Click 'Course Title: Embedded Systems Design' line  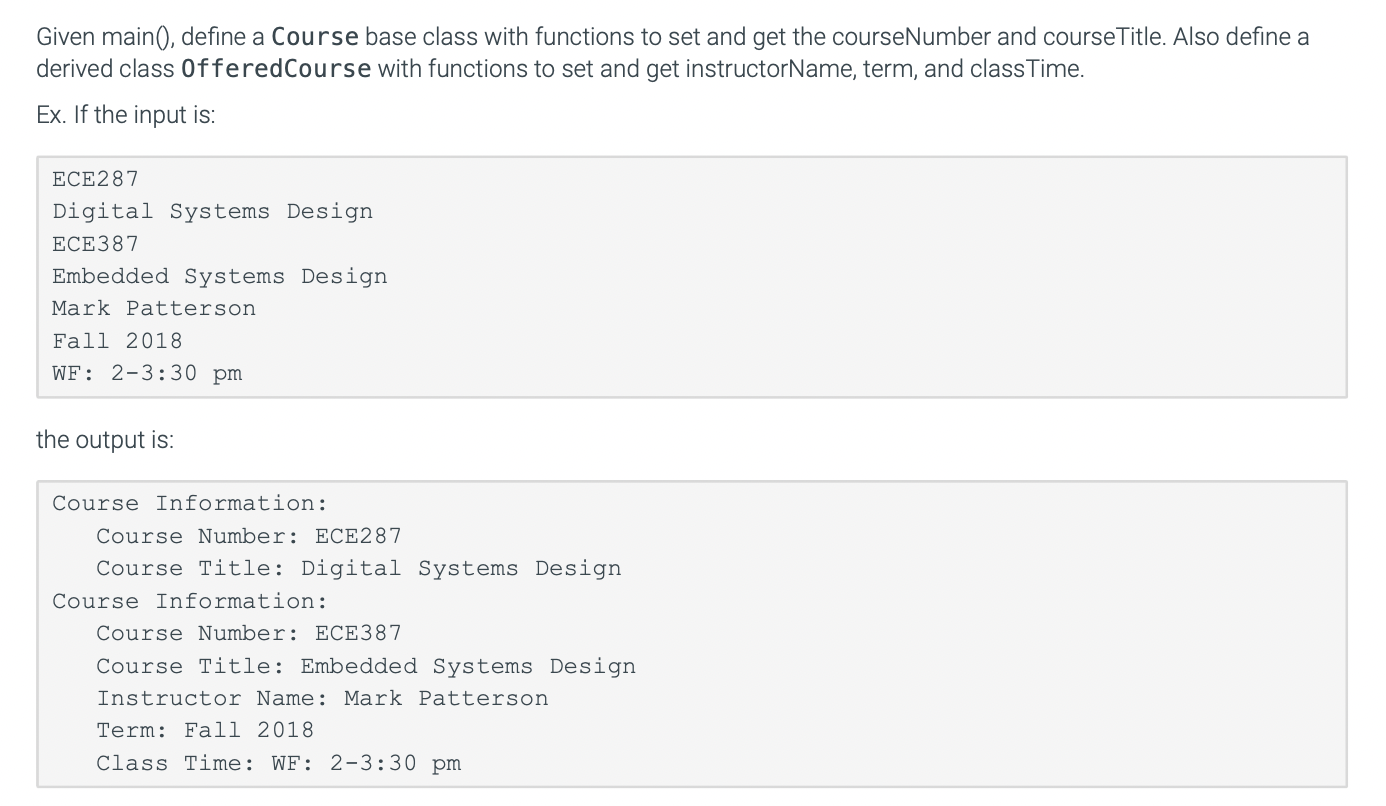(366, 666)
